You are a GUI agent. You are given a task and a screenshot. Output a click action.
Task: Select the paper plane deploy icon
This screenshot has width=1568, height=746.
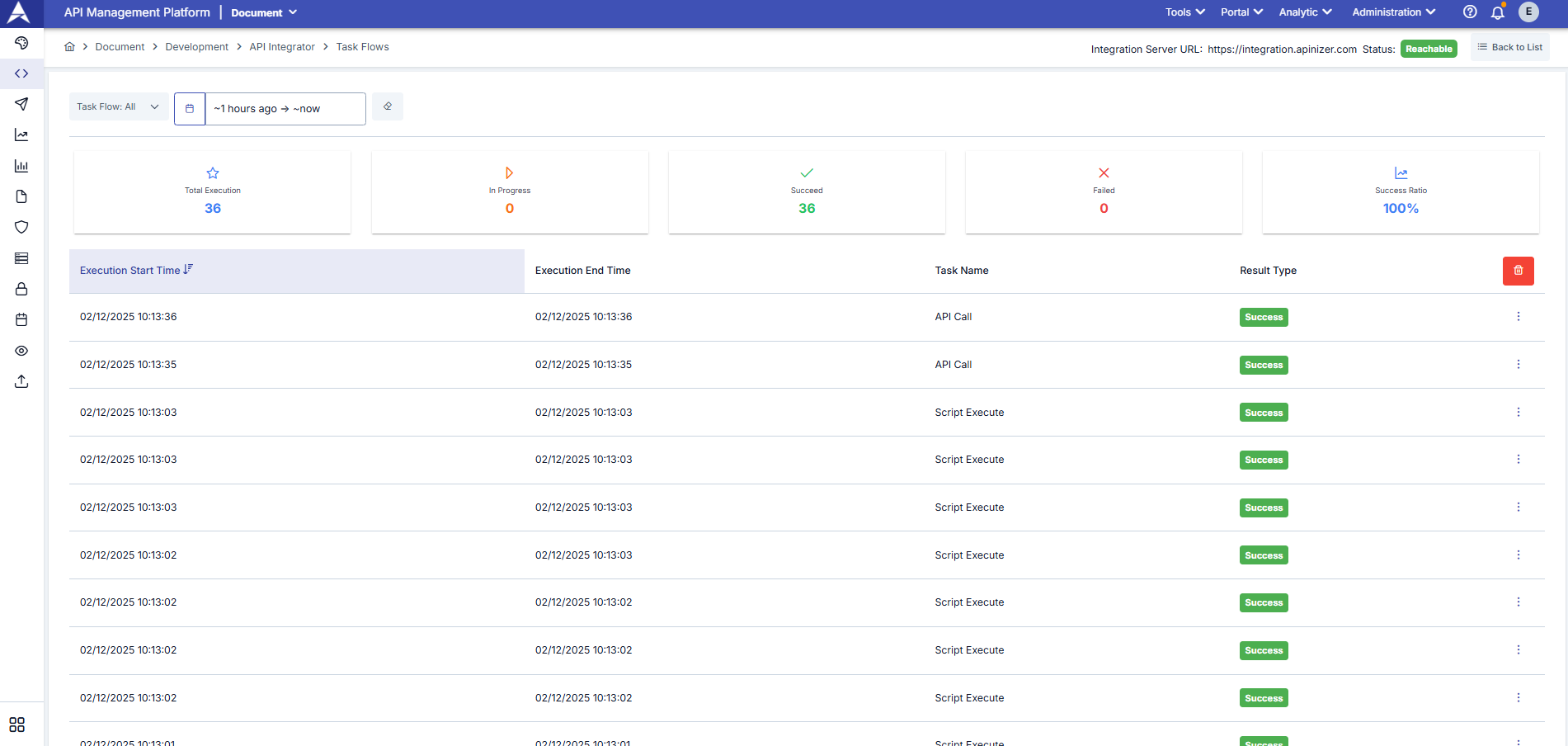click(x=22, y=104)
